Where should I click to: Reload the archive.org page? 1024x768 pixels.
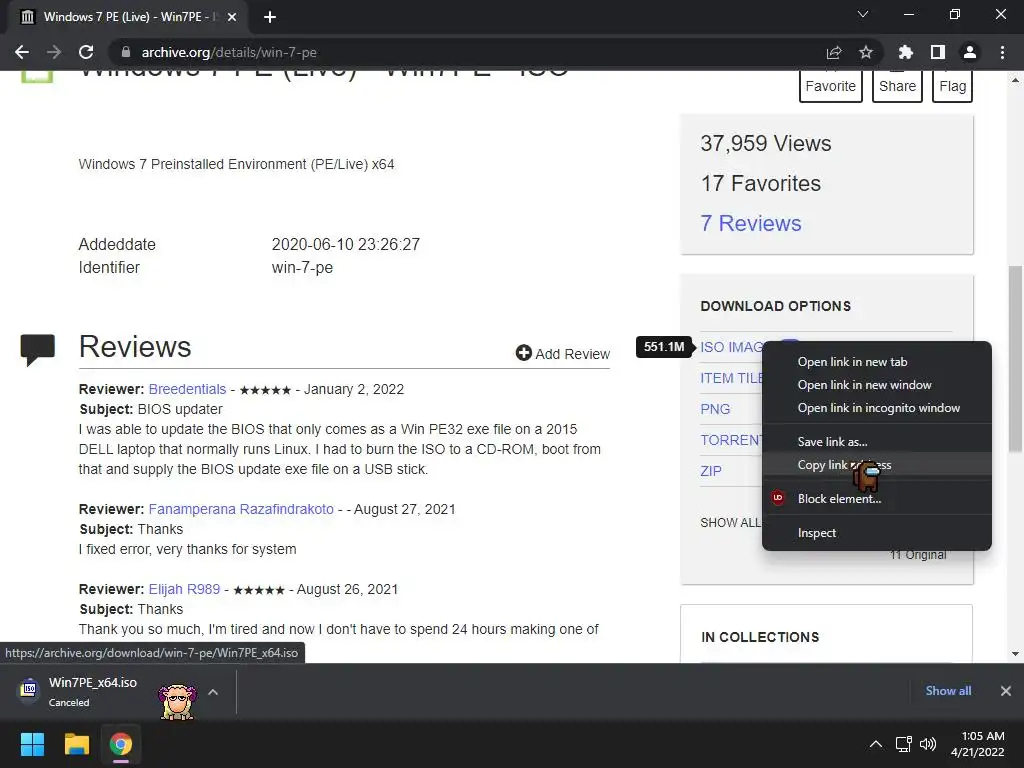point(86,52)
